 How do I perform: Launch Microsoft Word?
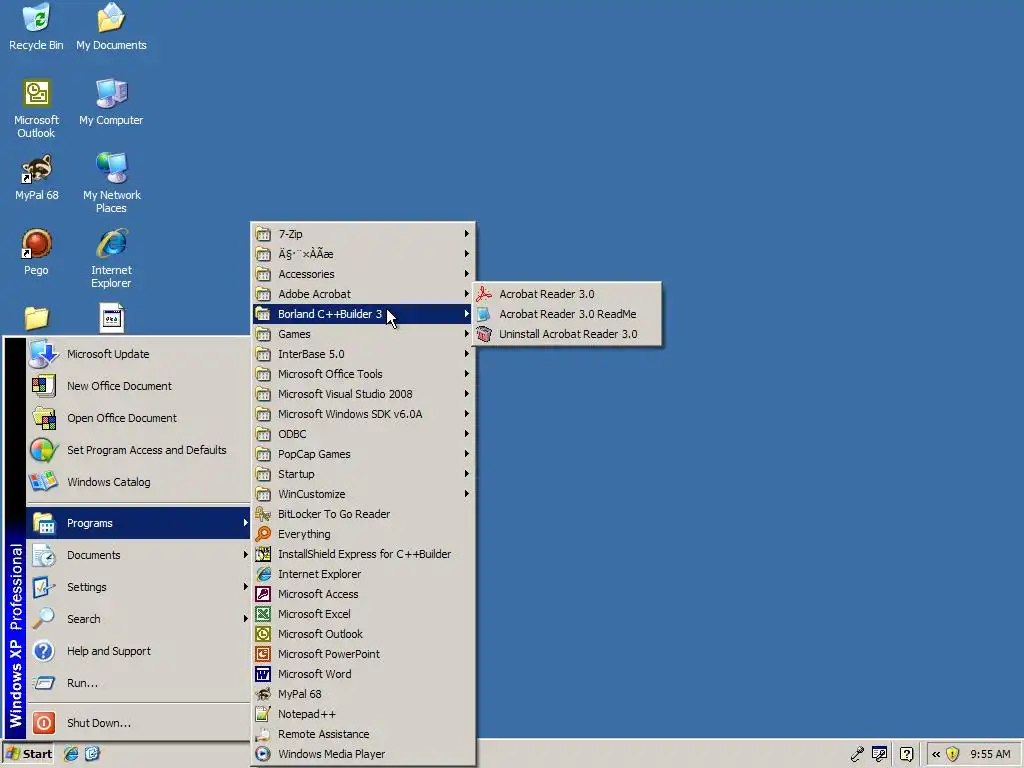pyautogui.click(x=363, y=674)
